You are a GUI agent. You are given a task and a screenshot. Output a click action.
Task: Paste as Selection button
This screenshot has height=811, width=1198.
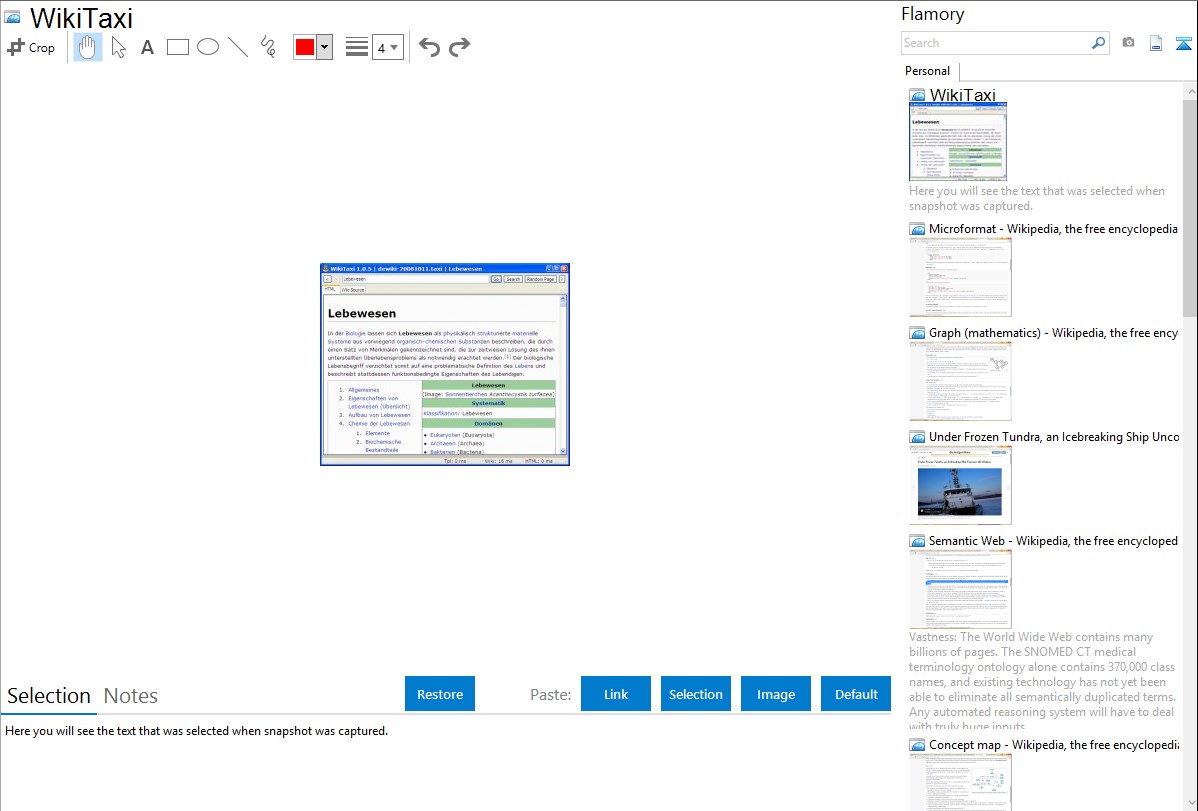(x=695, y=694)
